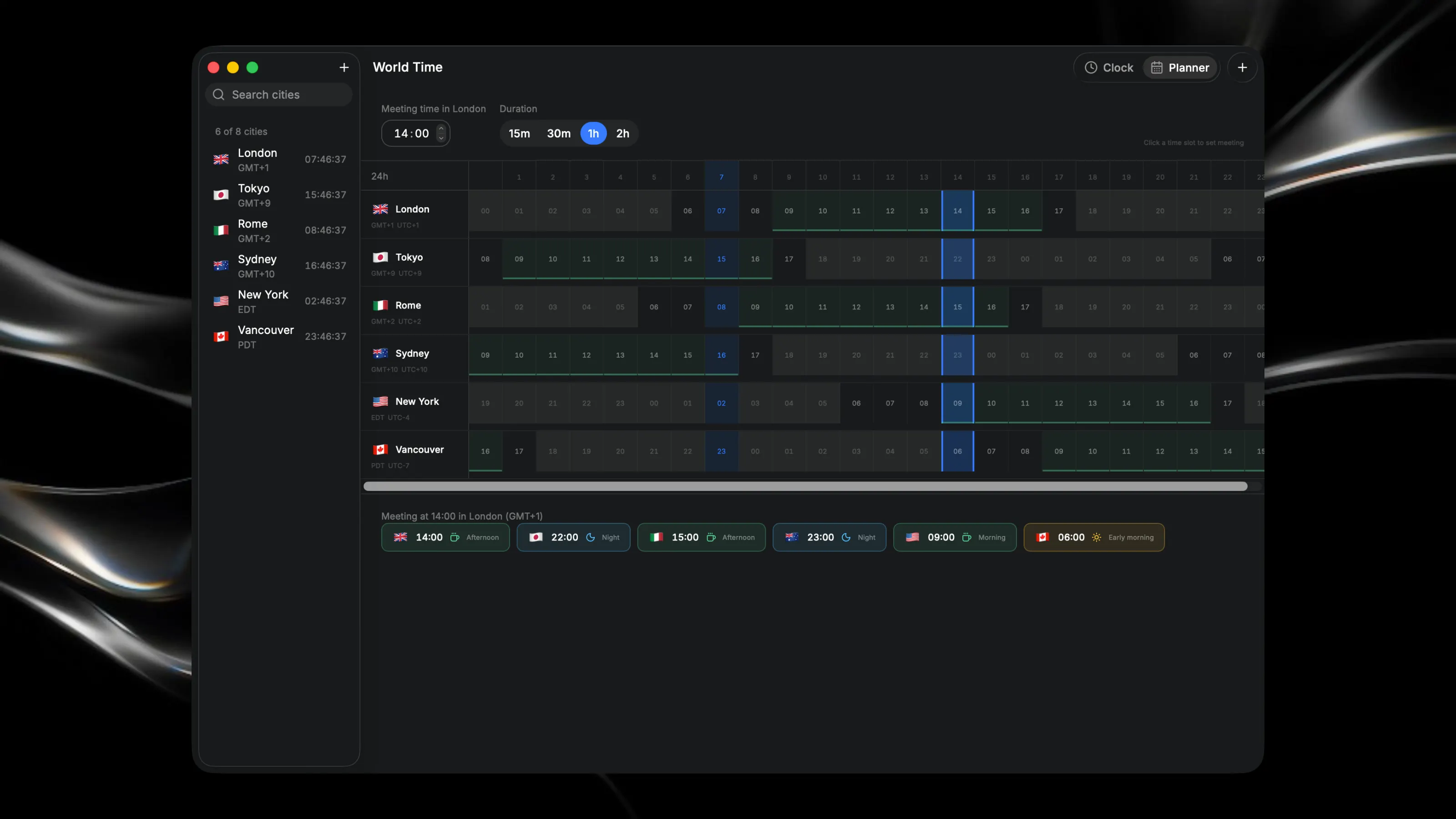
Task: Decrease meeting time with the down stepper arrow
Action: (x=441, y=138)
